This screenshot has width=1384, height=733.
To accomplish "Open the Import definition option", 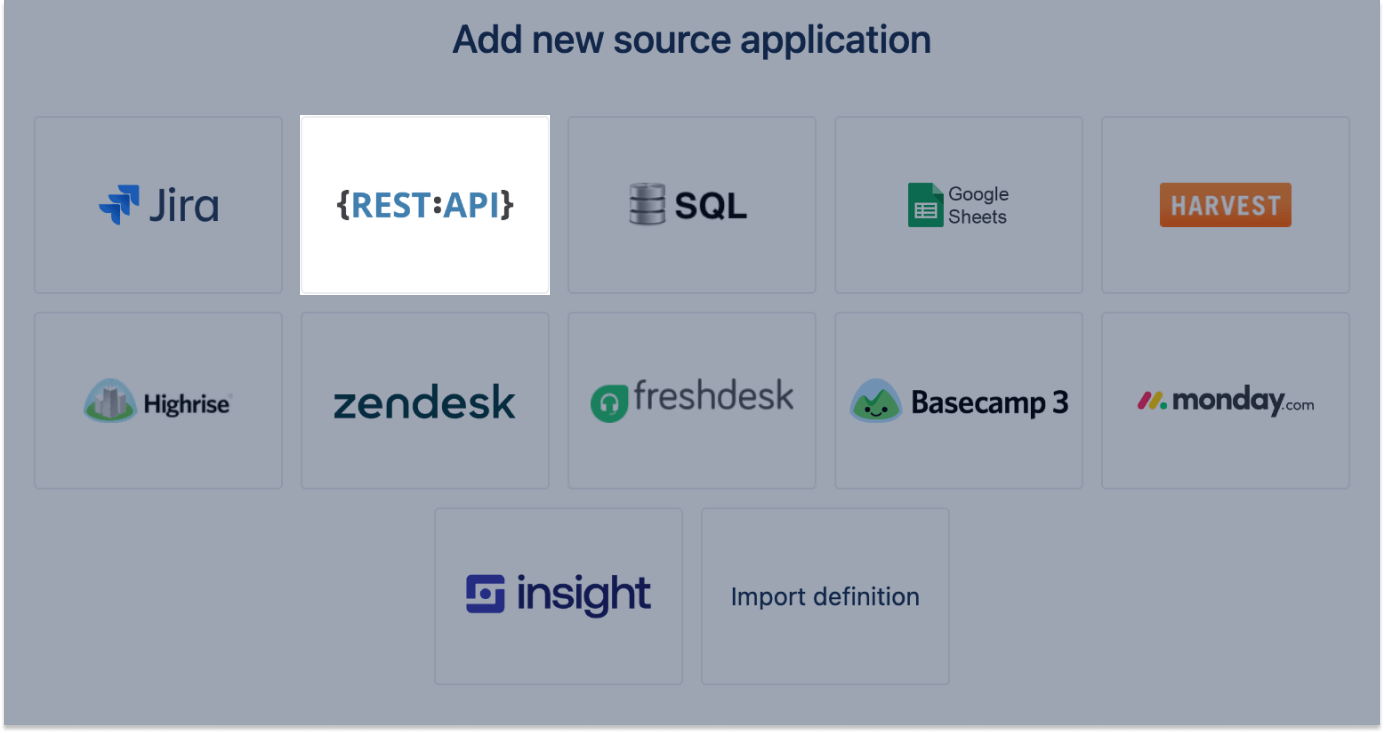I will [824, 596].
